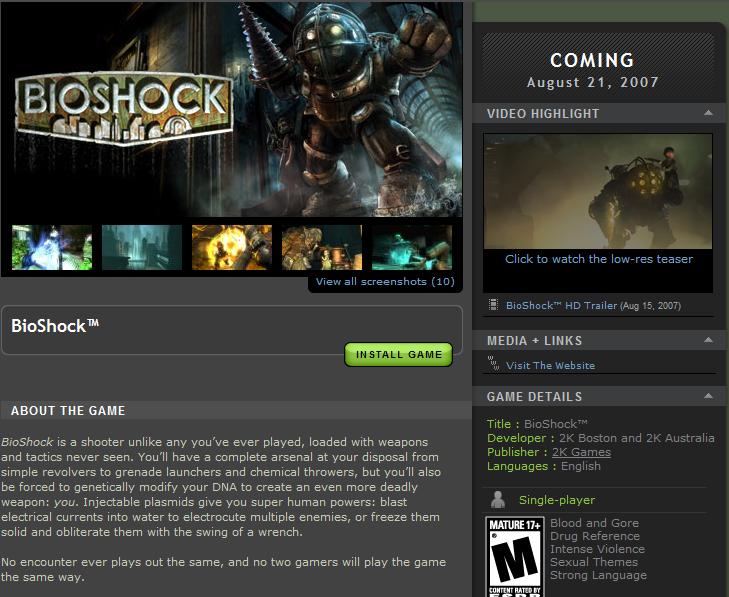Click the film strip icon beside HD Trailer

coord(493,305)
